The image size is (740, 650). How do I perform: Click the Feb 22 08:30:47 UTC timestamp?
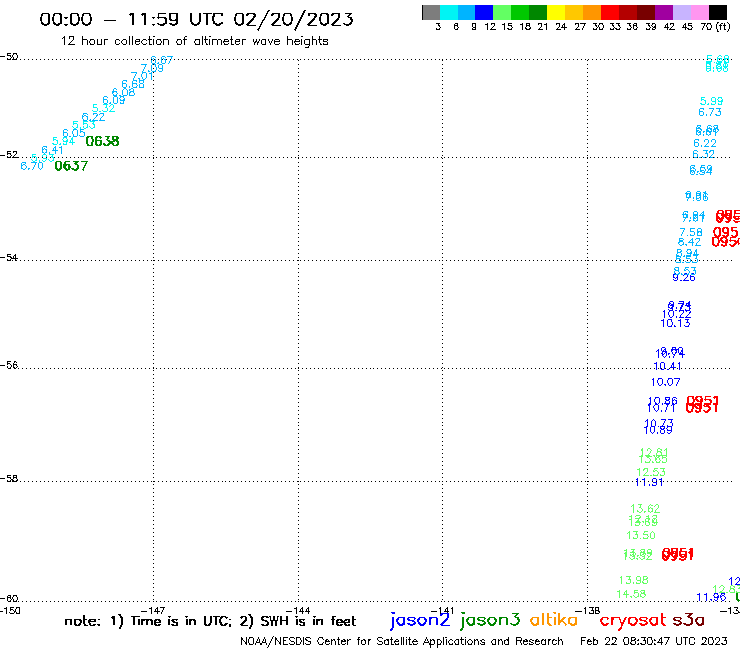654,641
